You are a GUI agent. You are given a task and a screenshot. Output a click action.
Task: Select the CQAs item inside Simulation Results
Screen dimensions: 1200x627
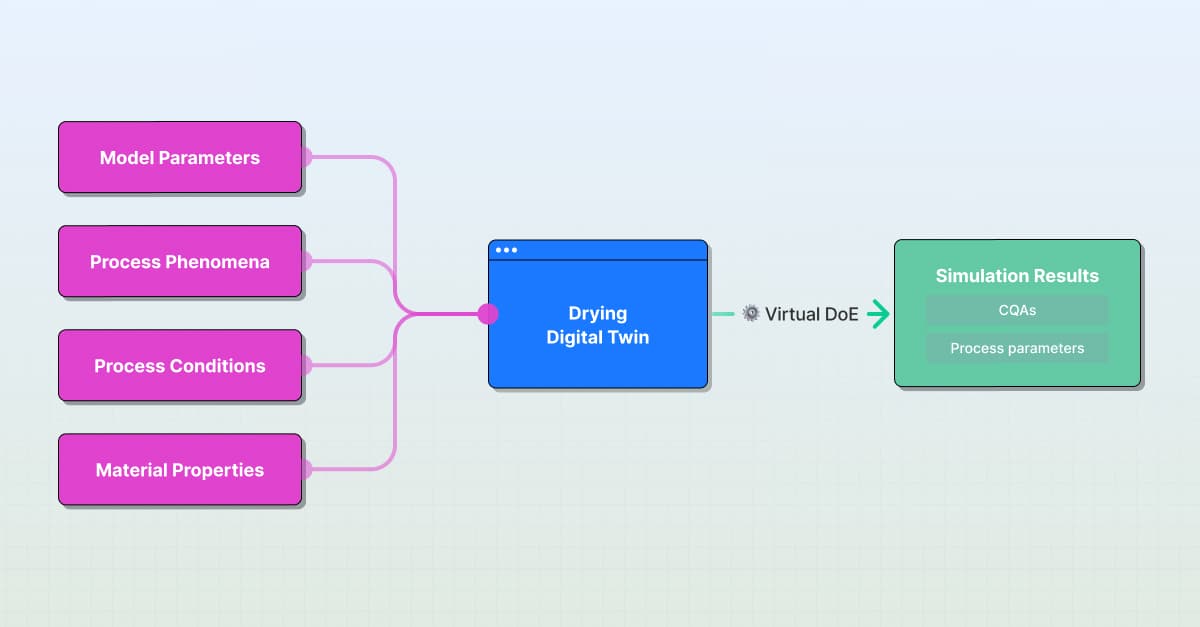point(1016,310)
